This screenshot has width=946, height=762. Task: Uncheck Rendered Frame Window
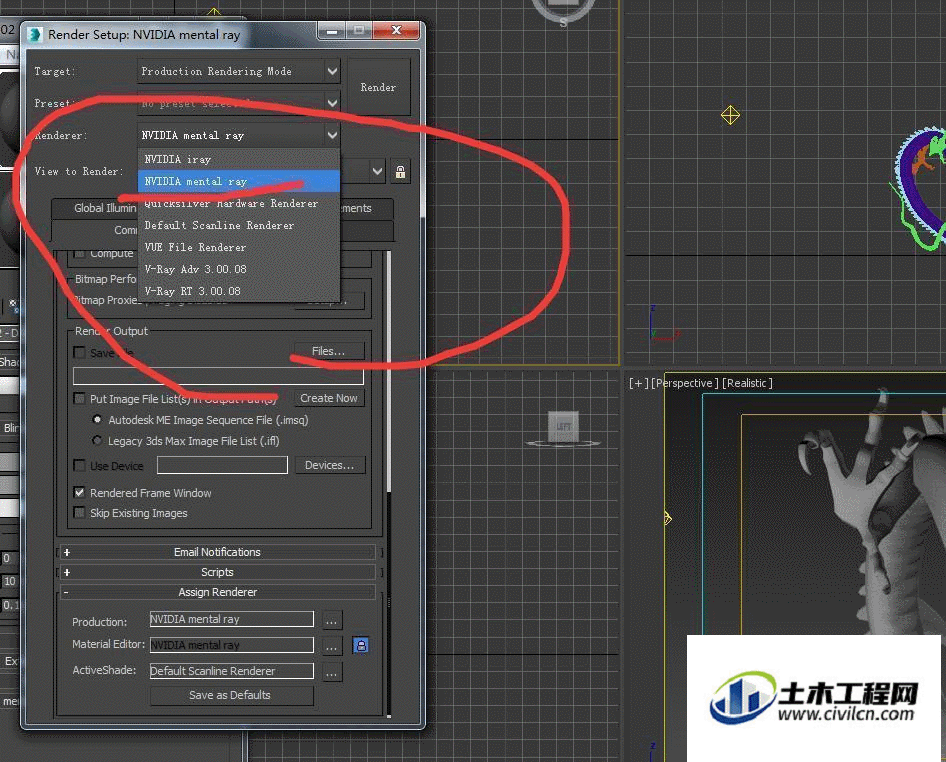[x=79, y=492]
